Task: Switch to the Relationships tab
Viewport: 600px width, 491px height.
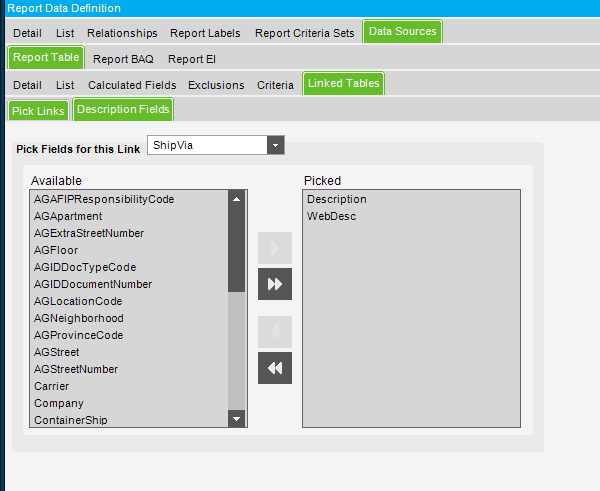Action: tap(122, 33)
